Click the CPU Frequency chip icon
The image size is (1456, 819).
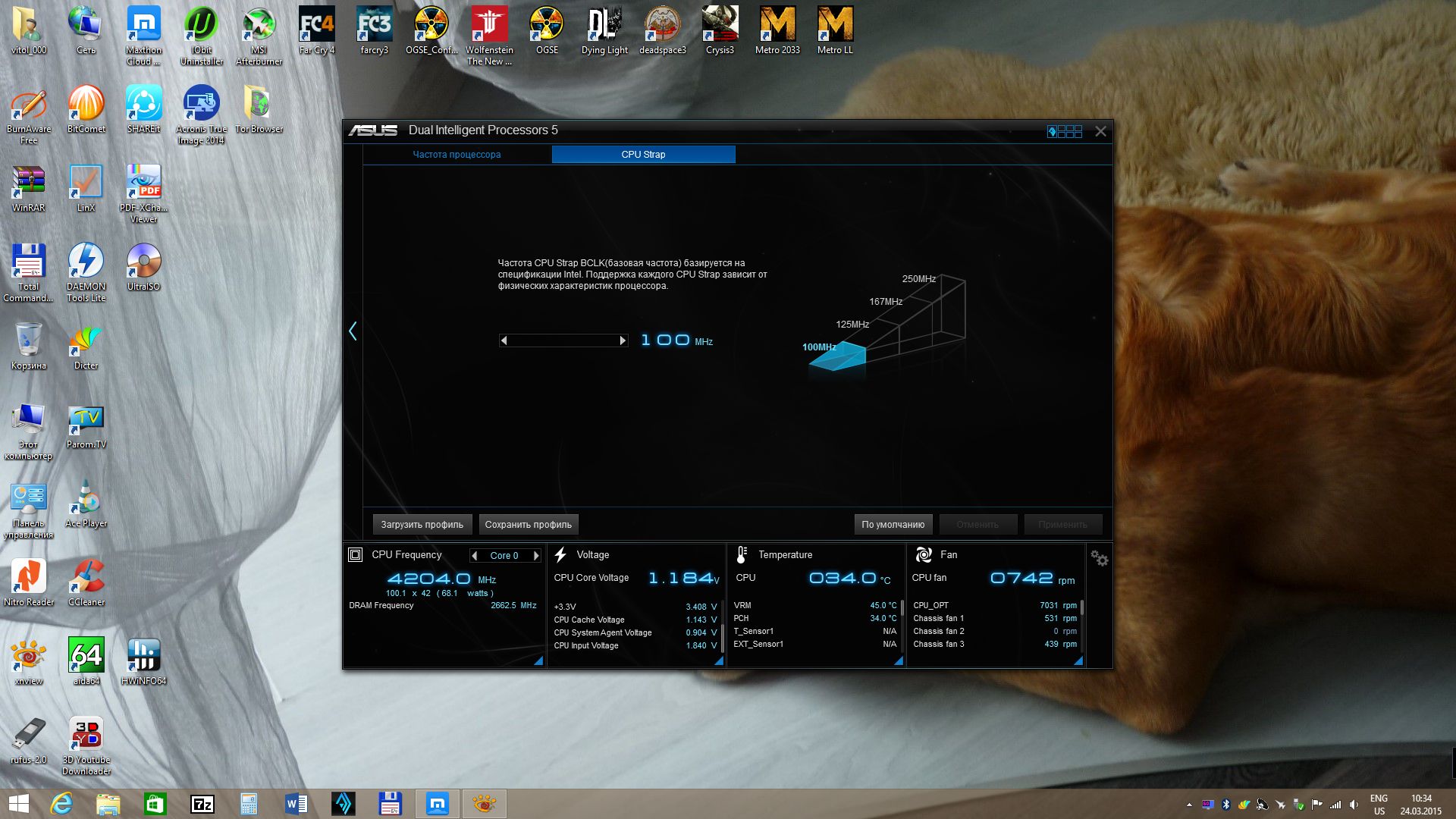click(x=355, y=554)
